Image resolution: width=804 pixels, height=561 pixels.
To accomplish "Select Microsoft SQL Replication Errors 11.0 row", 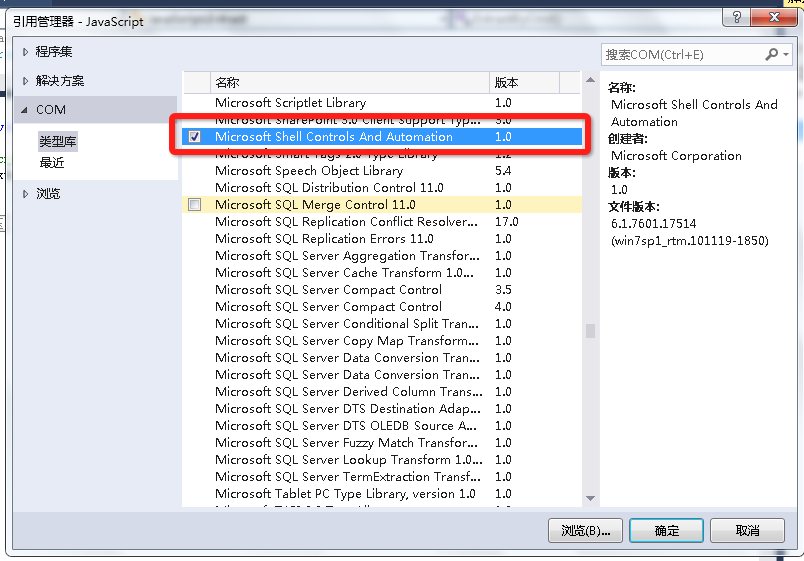I will [382, 238].
